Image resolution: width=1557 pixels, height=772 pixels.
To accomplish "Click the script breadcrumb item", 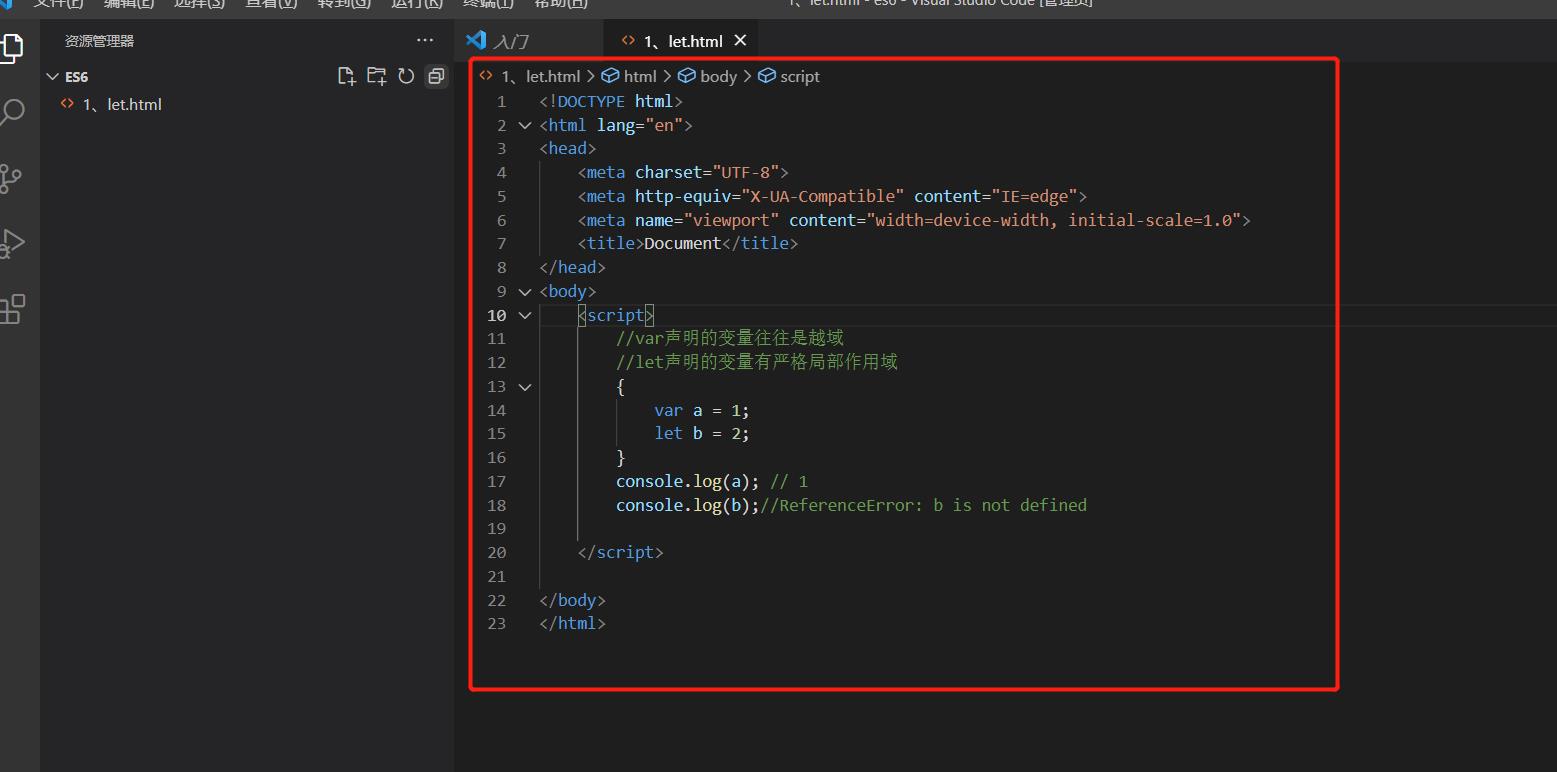I will (800, 76).
